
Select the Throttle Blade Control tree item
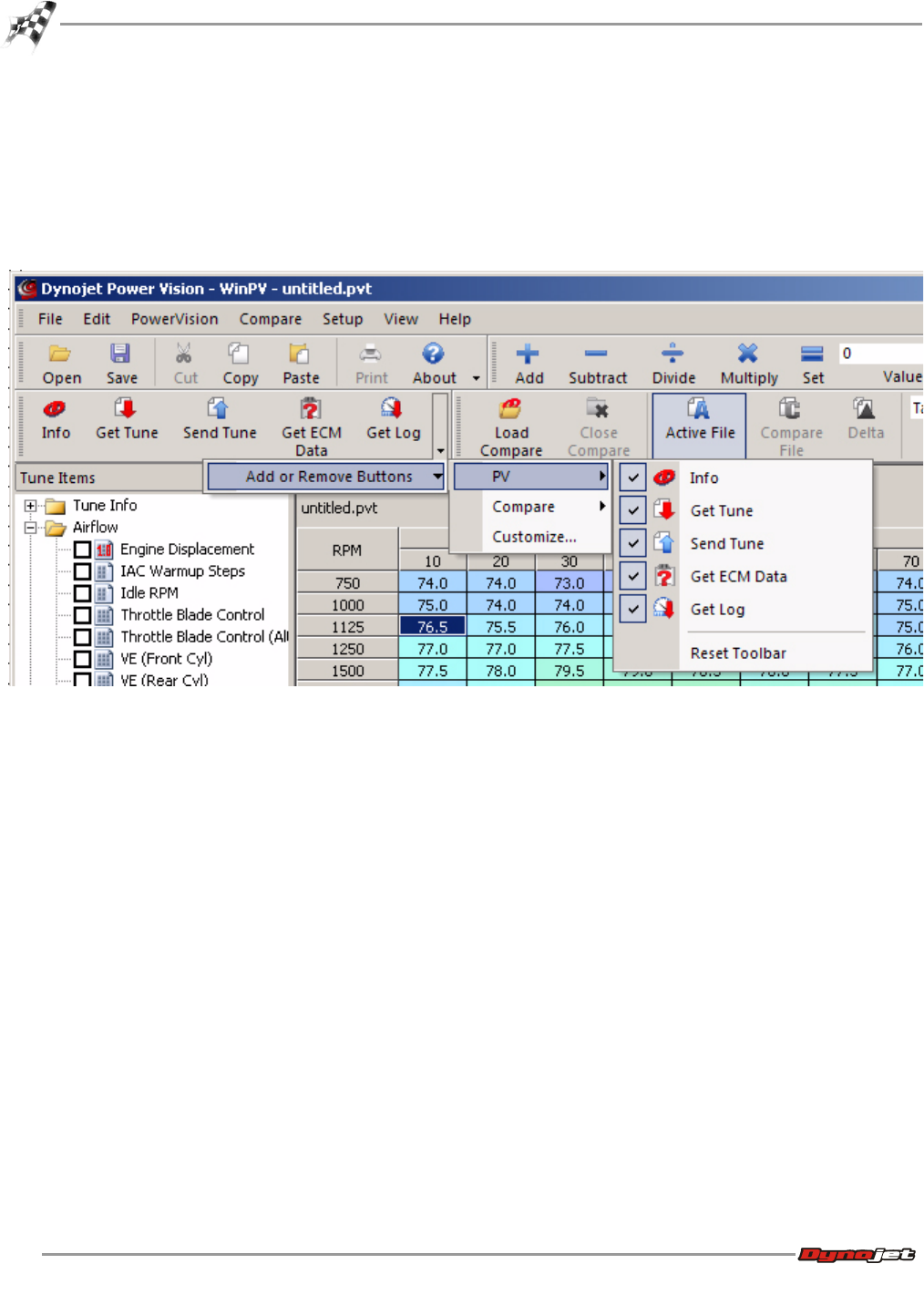192,615
